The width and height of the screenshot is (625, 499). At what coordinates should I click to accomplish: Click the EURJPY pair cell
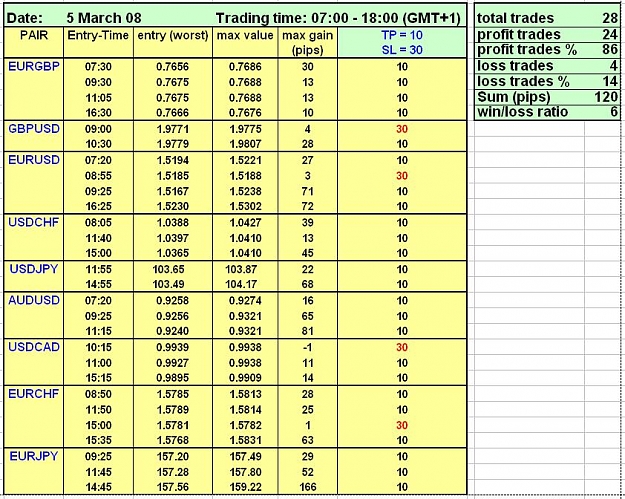click(34, 456)
